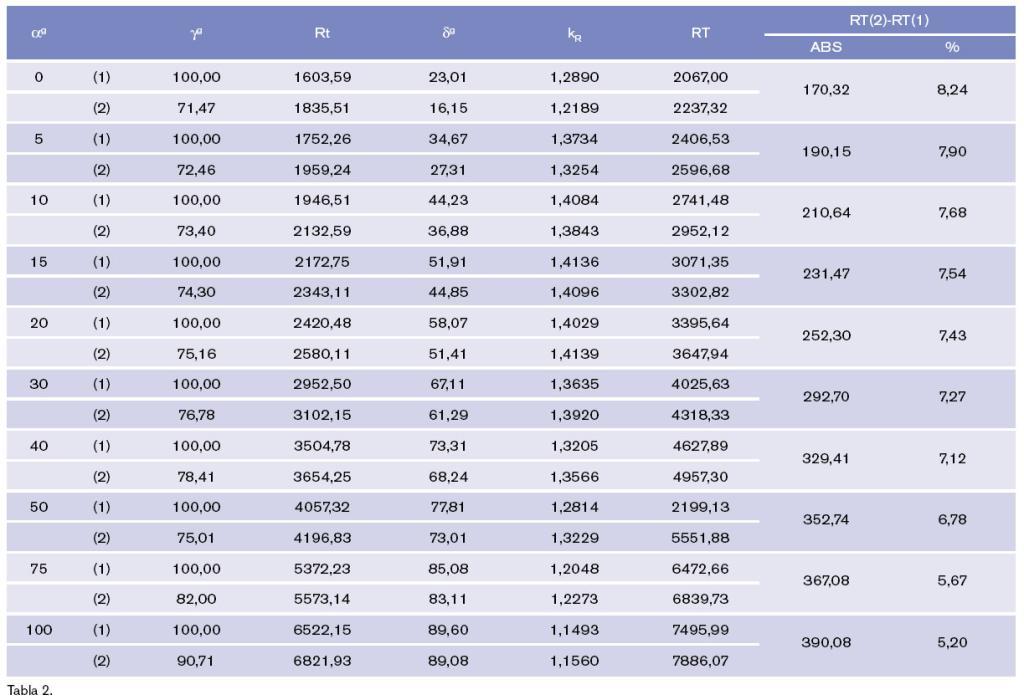Viewport: 1024px width, 700px height.
Task: Click the ABS value 352,74
Action: 826,520
